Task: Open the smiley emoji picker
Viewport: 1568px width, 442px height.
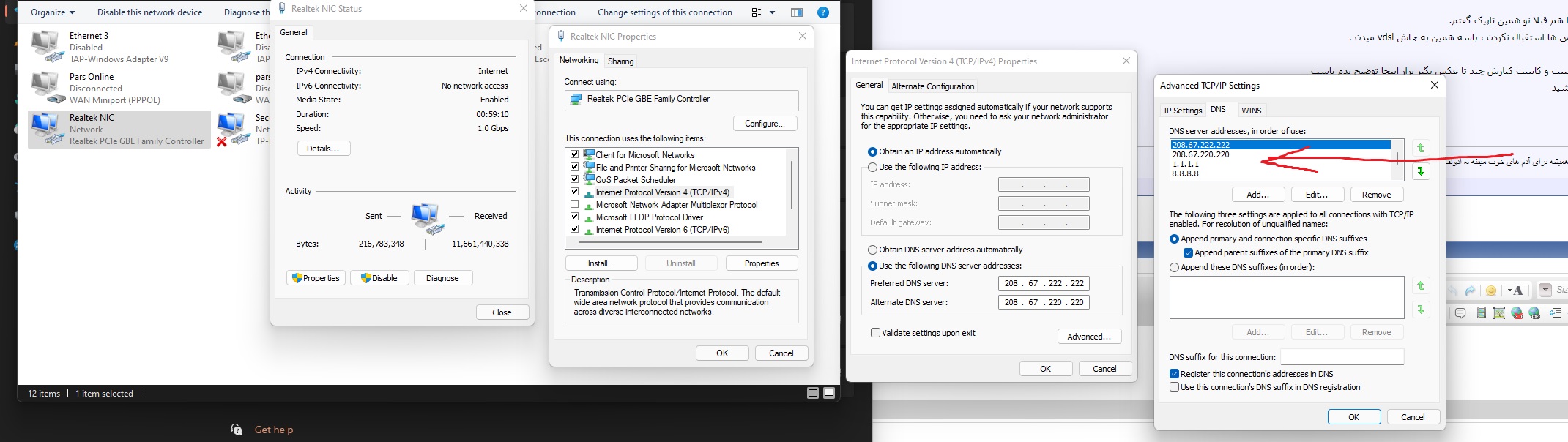Action: click(x=1491, y=291)
